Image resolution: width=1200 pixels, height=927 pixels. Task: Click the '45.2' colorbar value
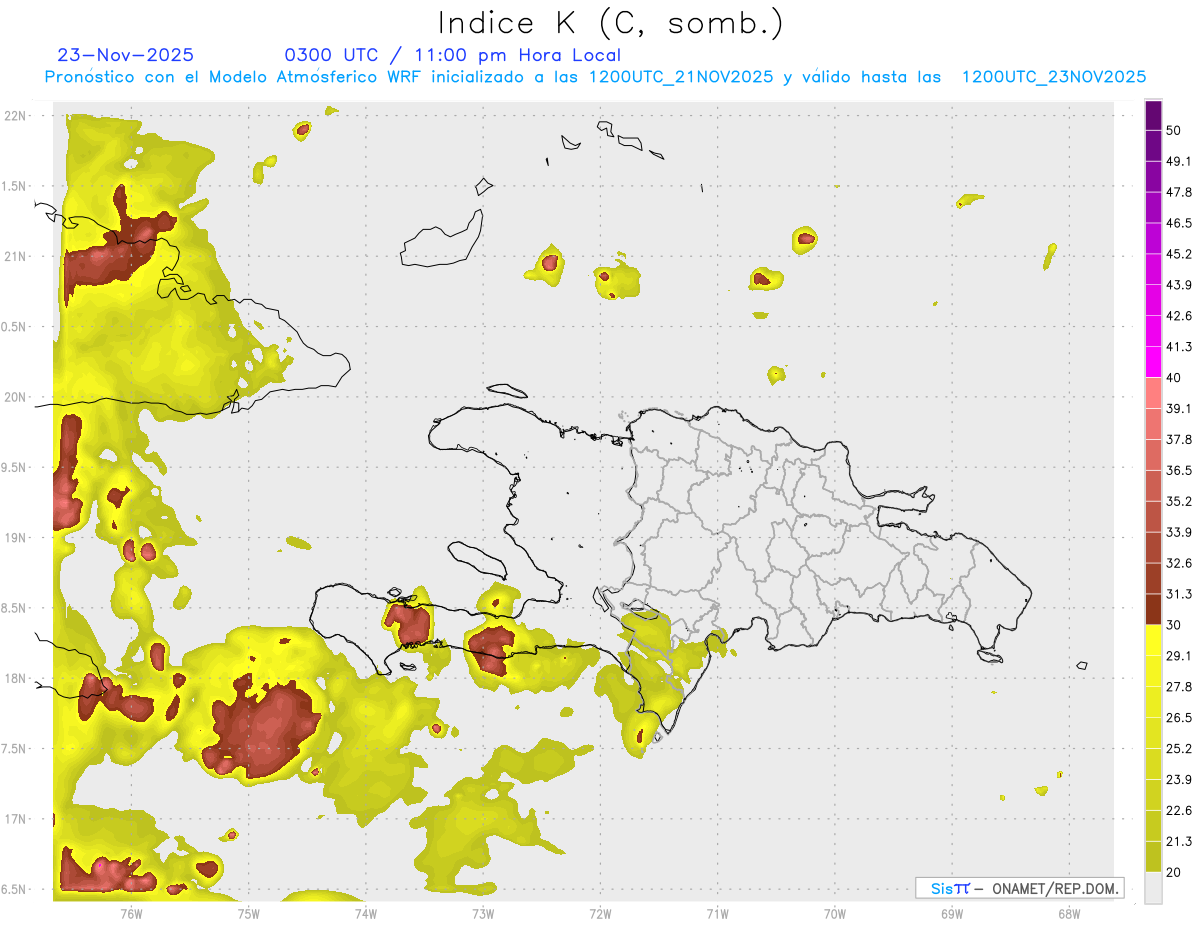coord(1179,254)
